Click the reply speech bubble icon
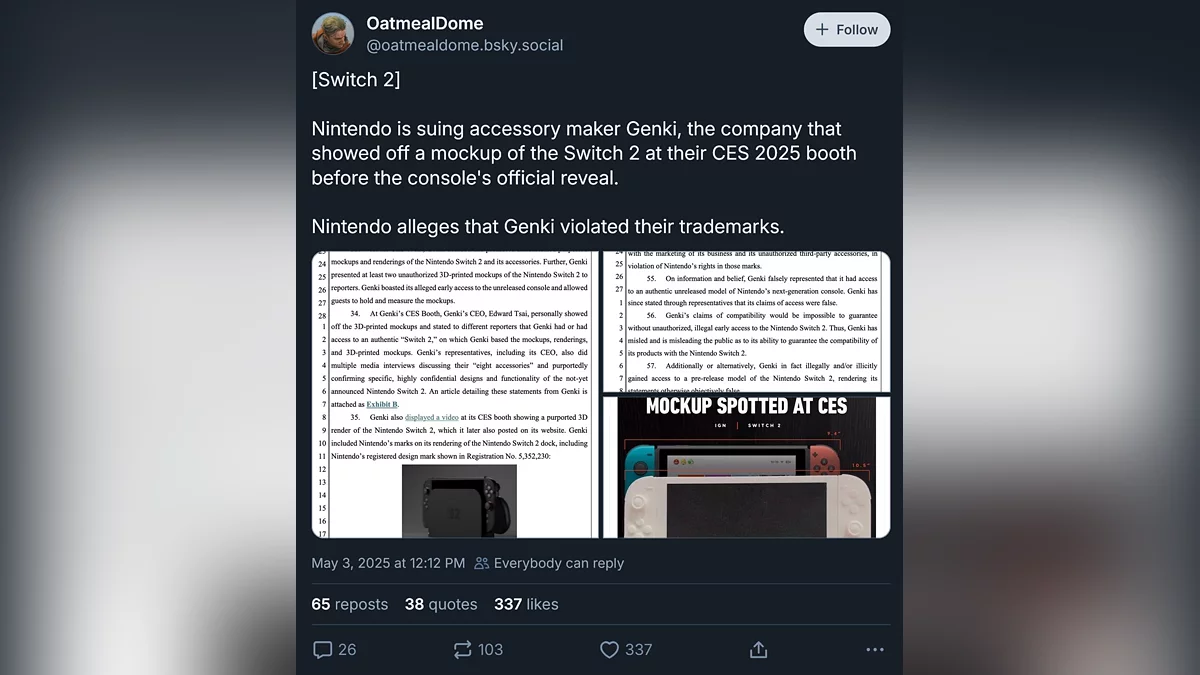Viewport: 1200px width, 675px height. 322,650
